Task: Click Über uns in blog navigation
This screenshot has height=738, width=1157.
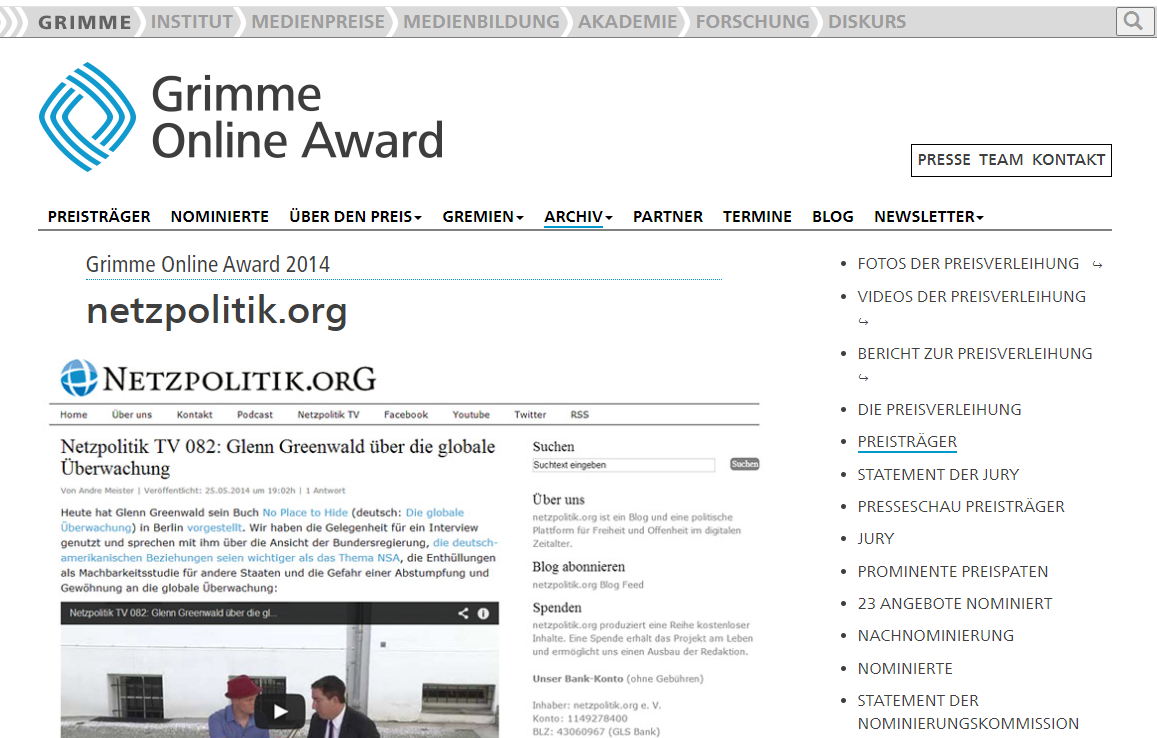Action: tap(132, 415)
